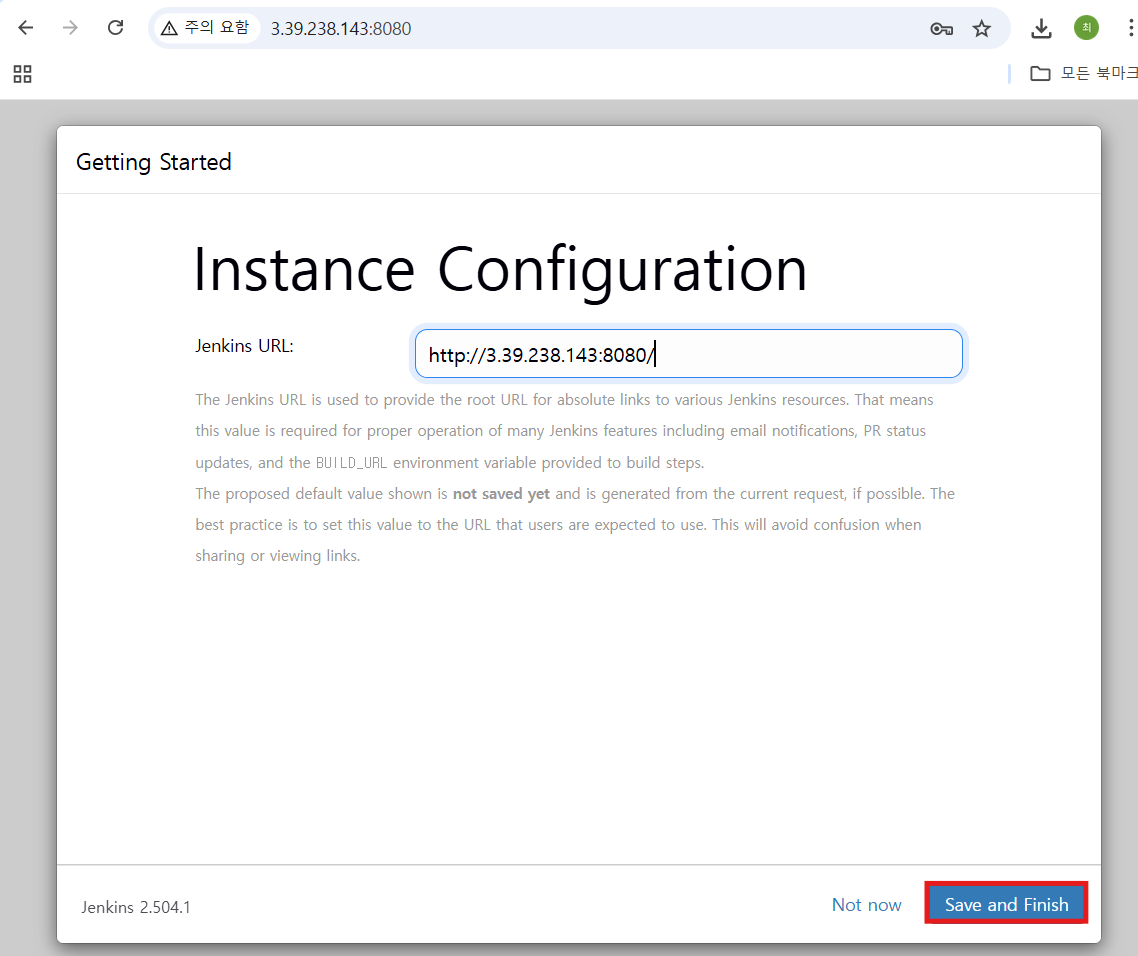Open the browser downloads icon
This screenshot has width=1138, height=956.
1041,29
